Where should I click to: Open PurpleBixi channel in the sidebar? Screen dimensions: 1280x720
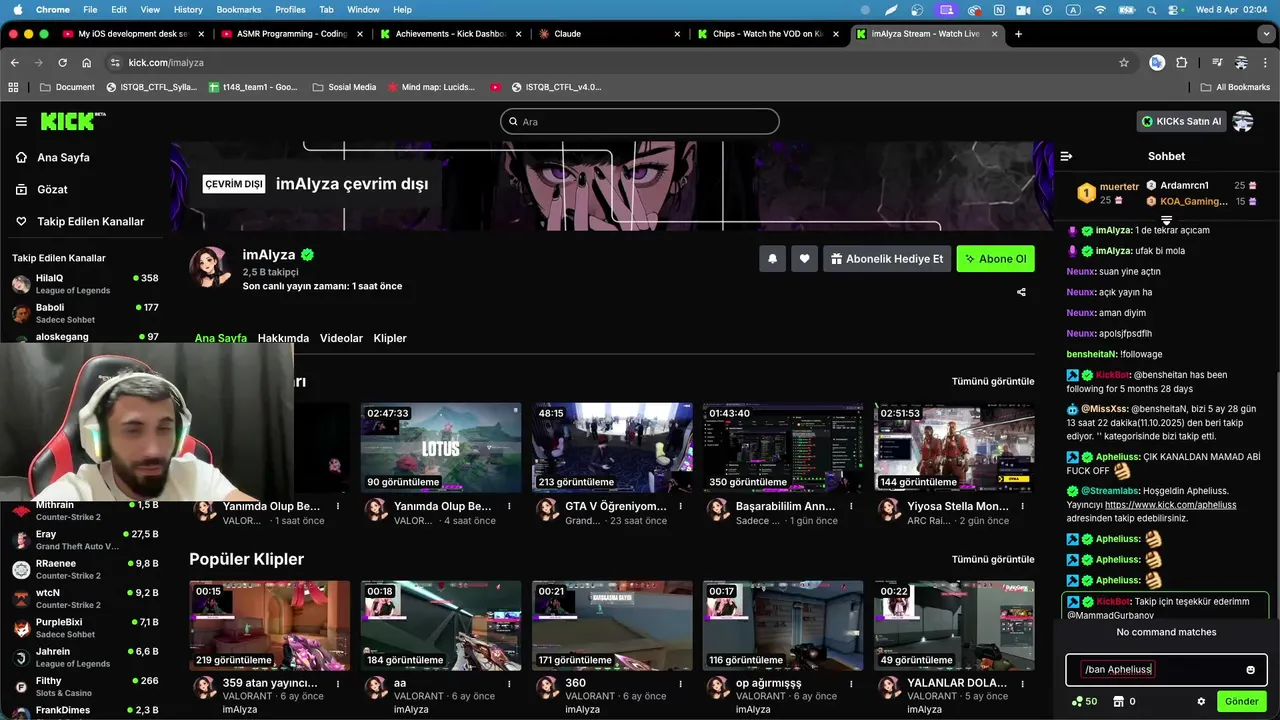pos(85,628)
